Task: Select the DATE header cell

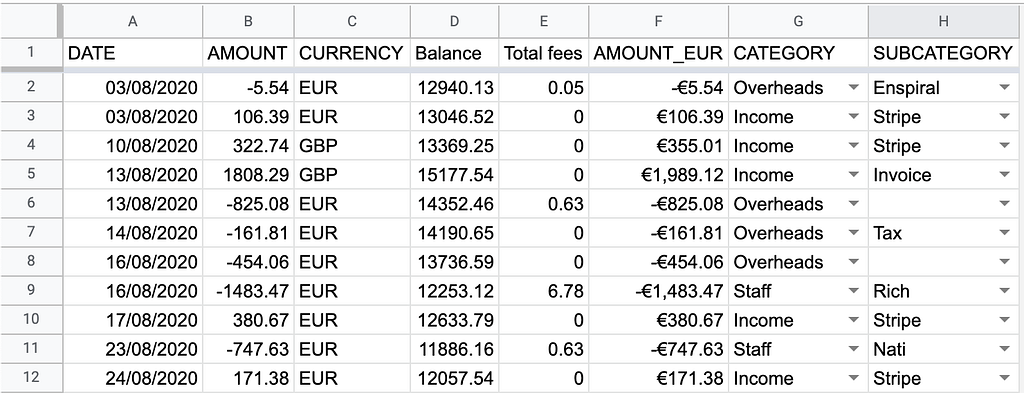Action: (133, 54)
